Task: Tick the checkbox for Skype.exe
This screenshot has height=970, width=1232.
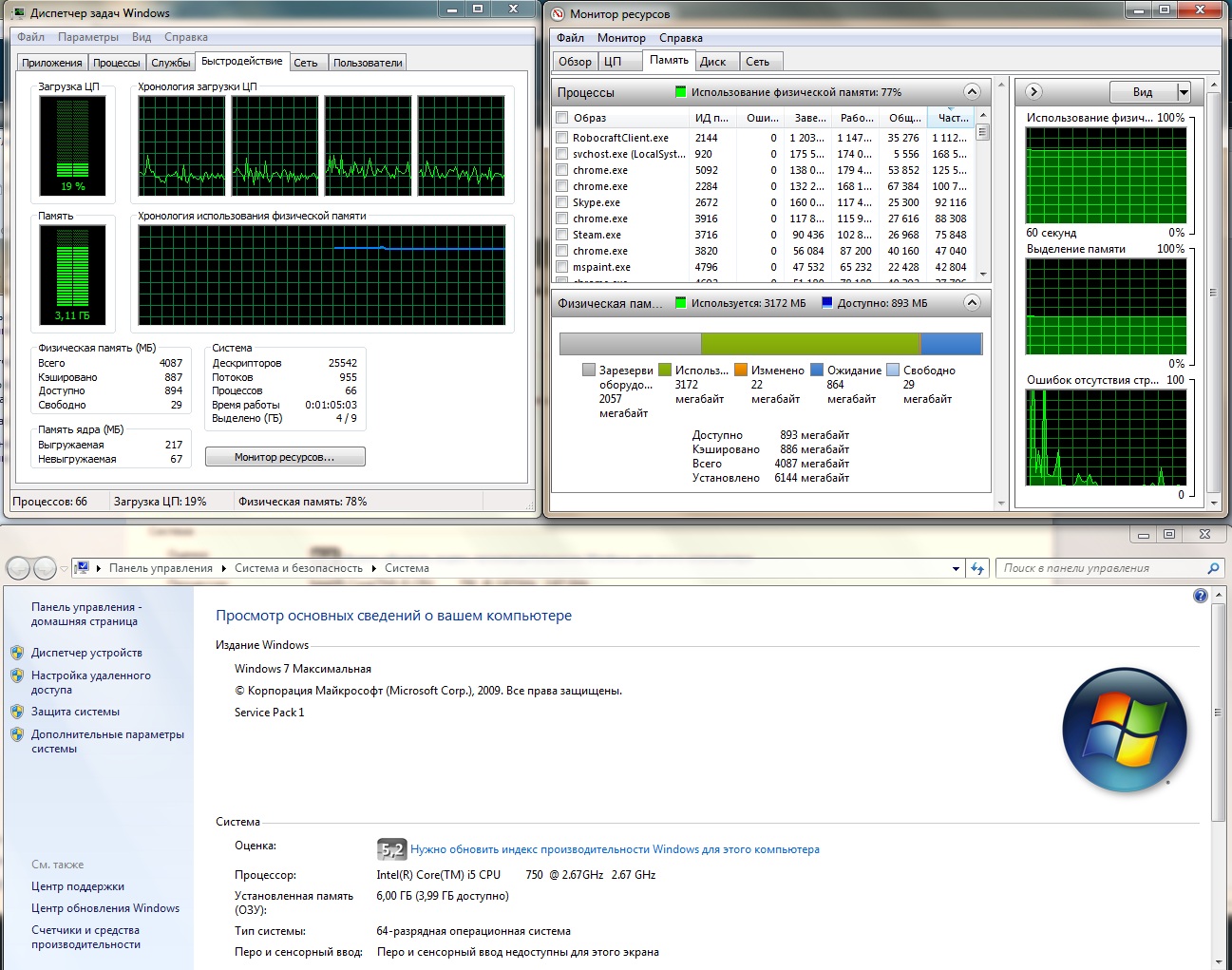Action: 562,202
